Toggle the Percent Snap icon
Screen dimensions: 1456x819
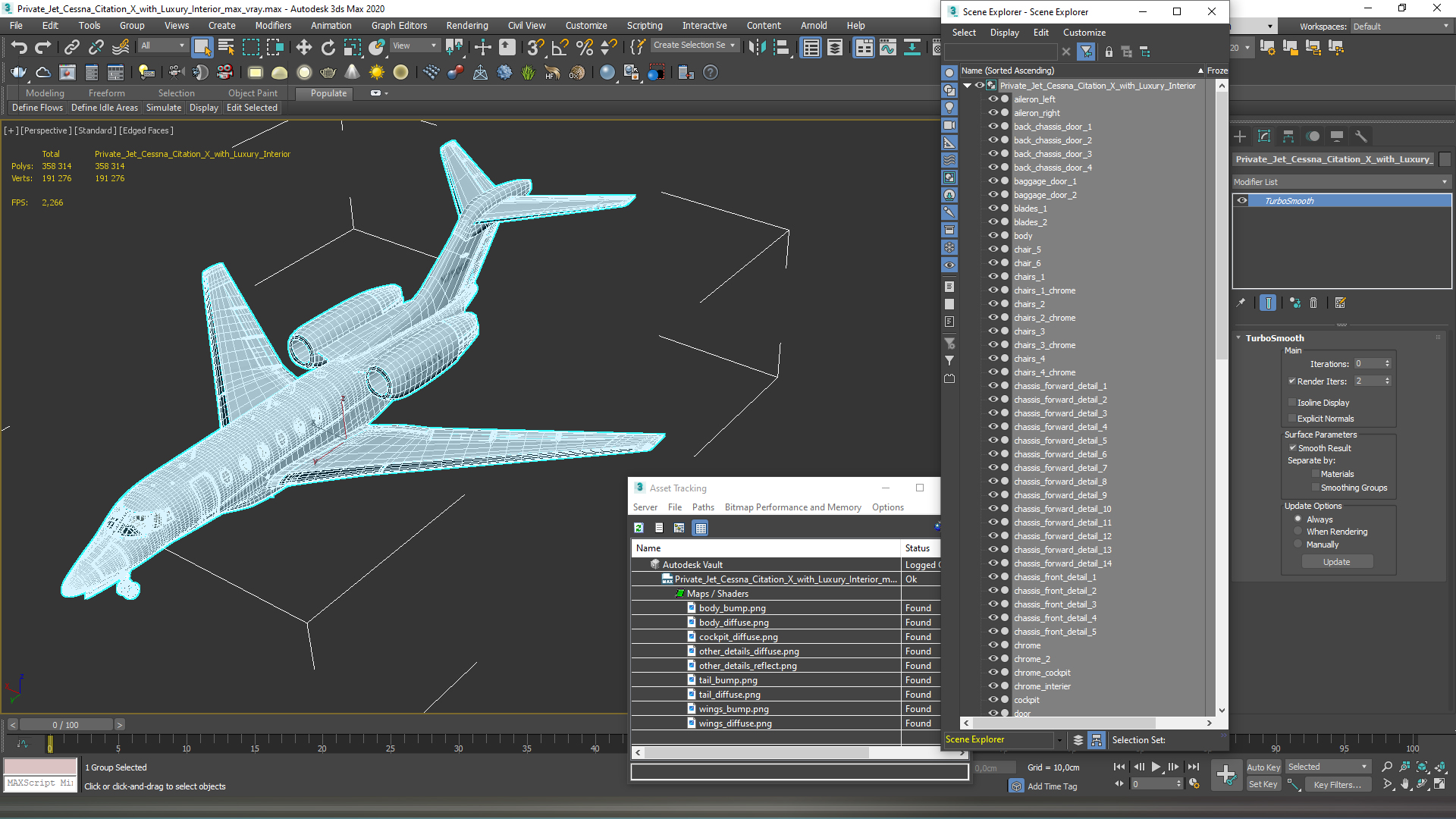click(584, 47)
